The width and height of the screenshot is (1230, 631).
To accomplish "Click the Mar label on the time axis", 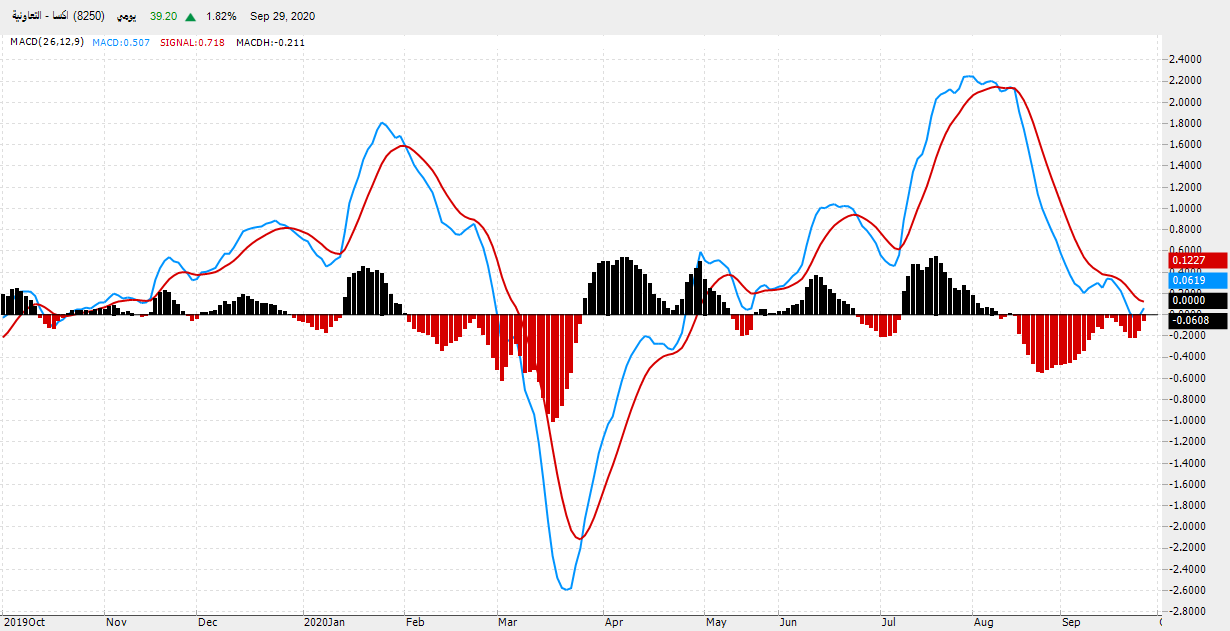I will click(507, 622).
